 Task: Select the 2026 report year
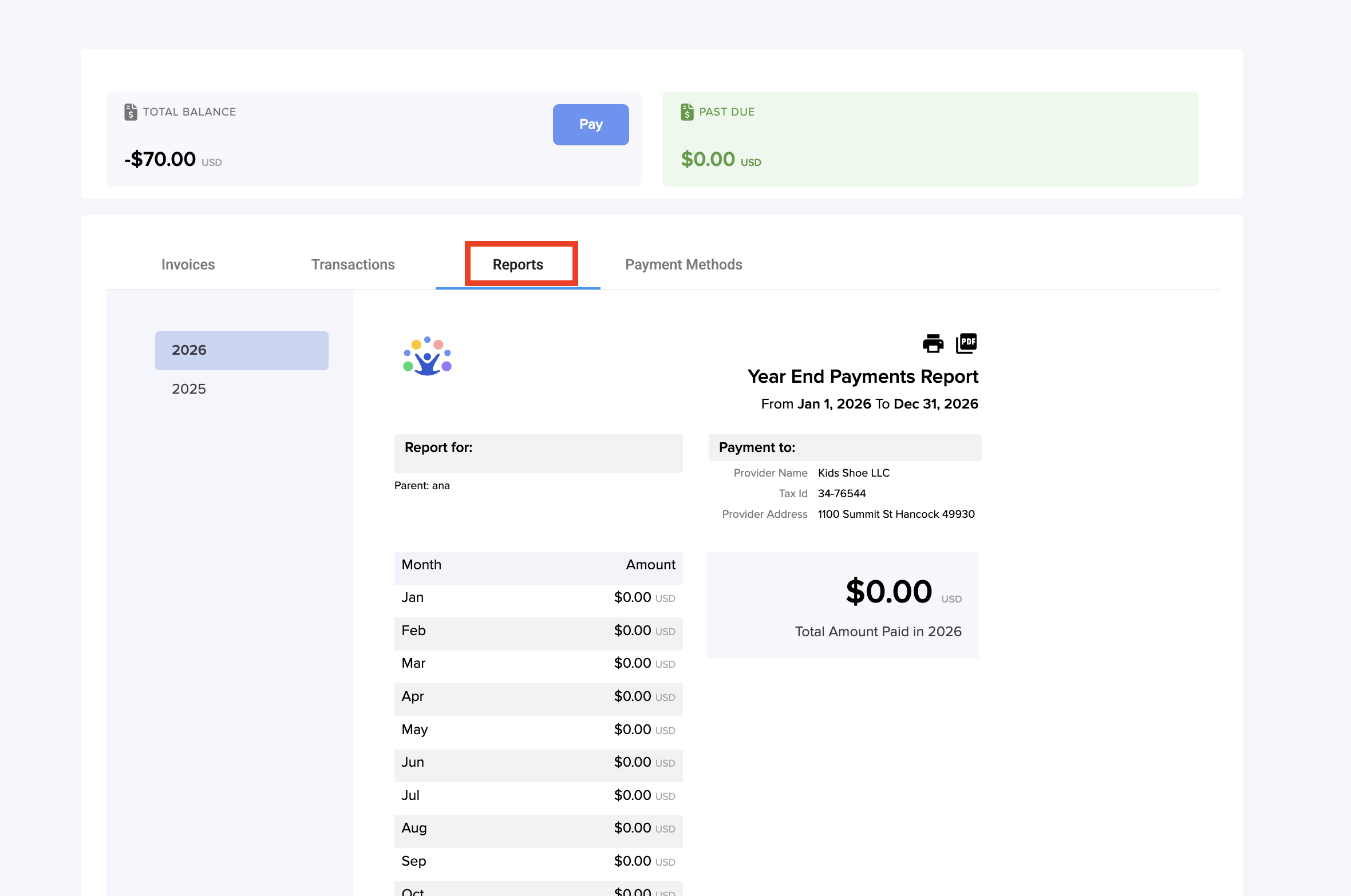click(242, 350)
